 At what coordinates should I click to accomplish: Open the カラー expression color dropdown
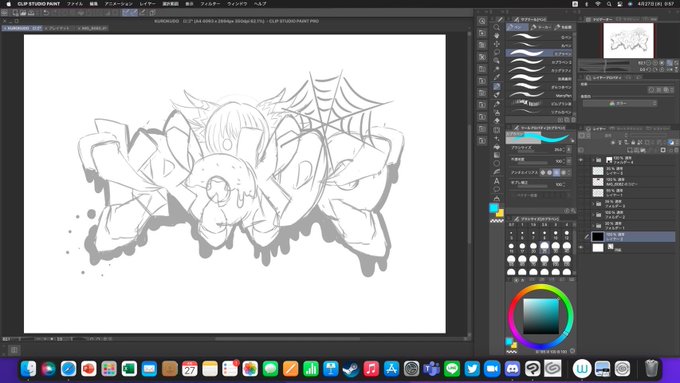(619, 103)
